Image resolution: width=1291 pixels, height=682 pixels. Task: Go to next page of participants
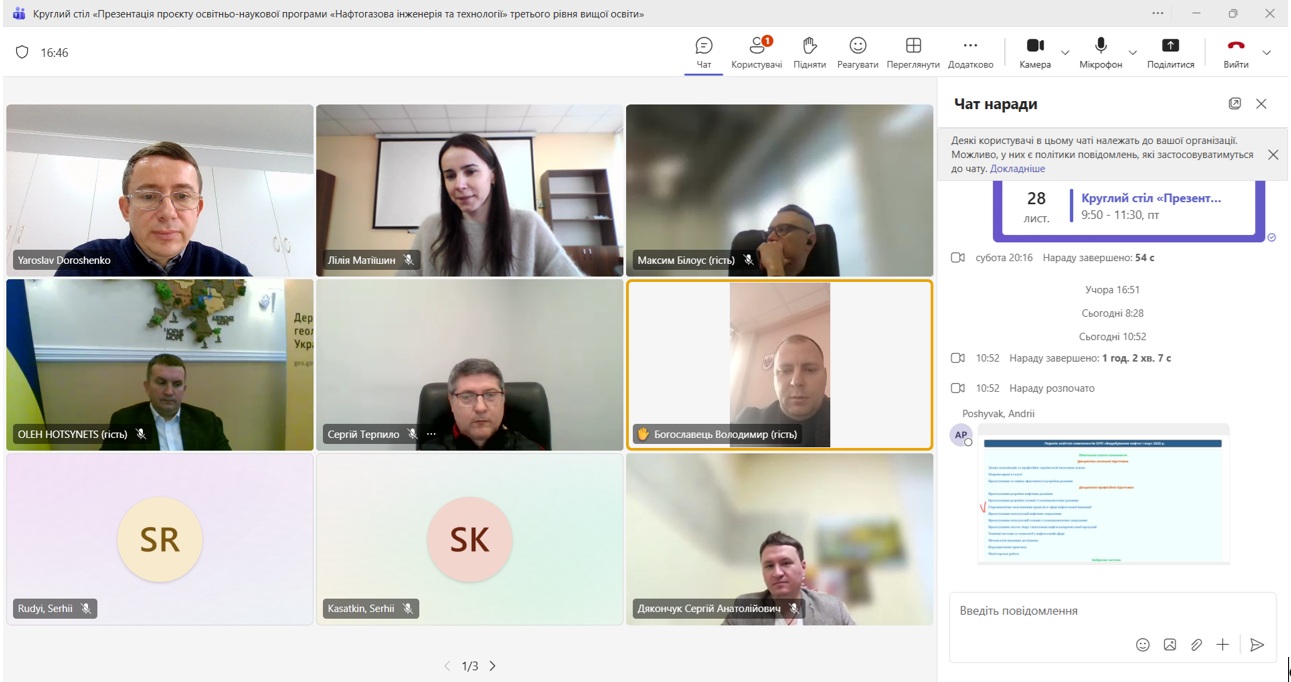point(492,666)
